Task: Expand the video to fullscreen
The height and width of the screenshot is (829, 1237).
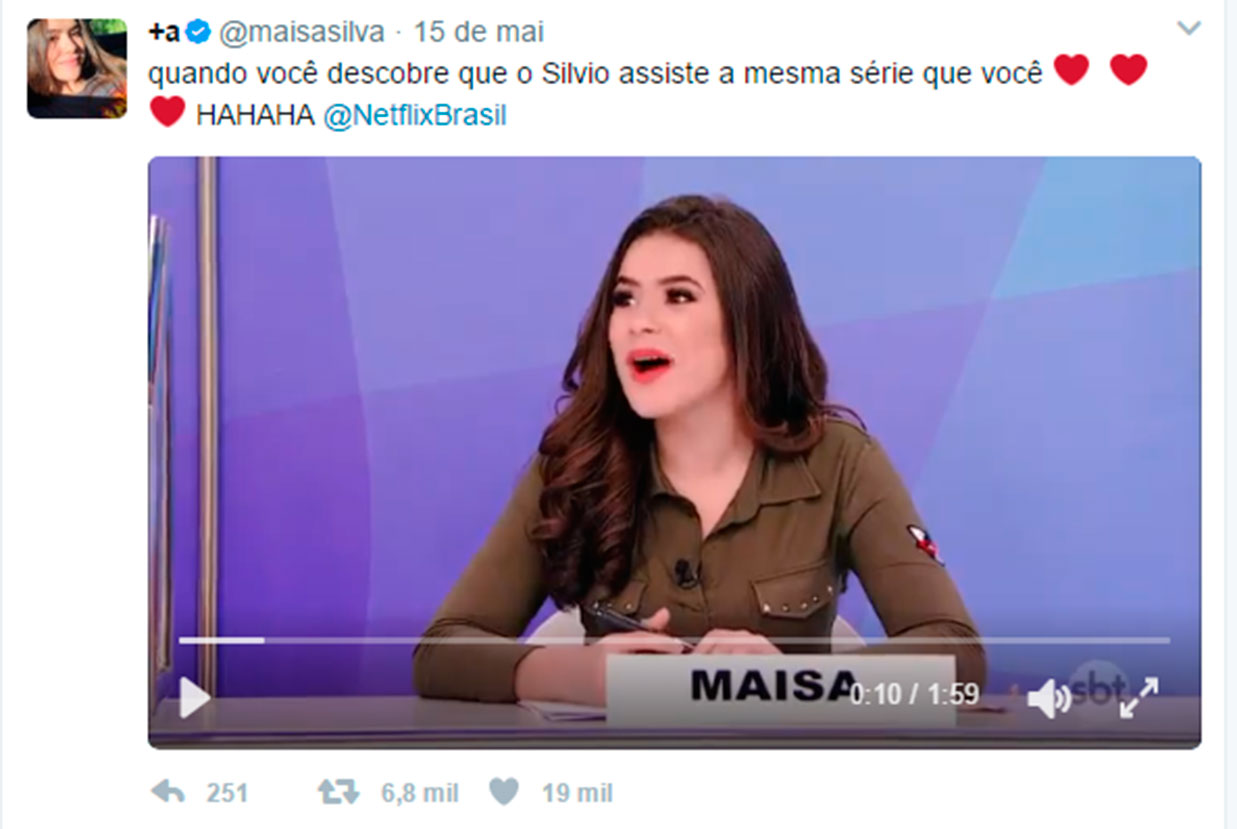Action: tap(1139, 697)
